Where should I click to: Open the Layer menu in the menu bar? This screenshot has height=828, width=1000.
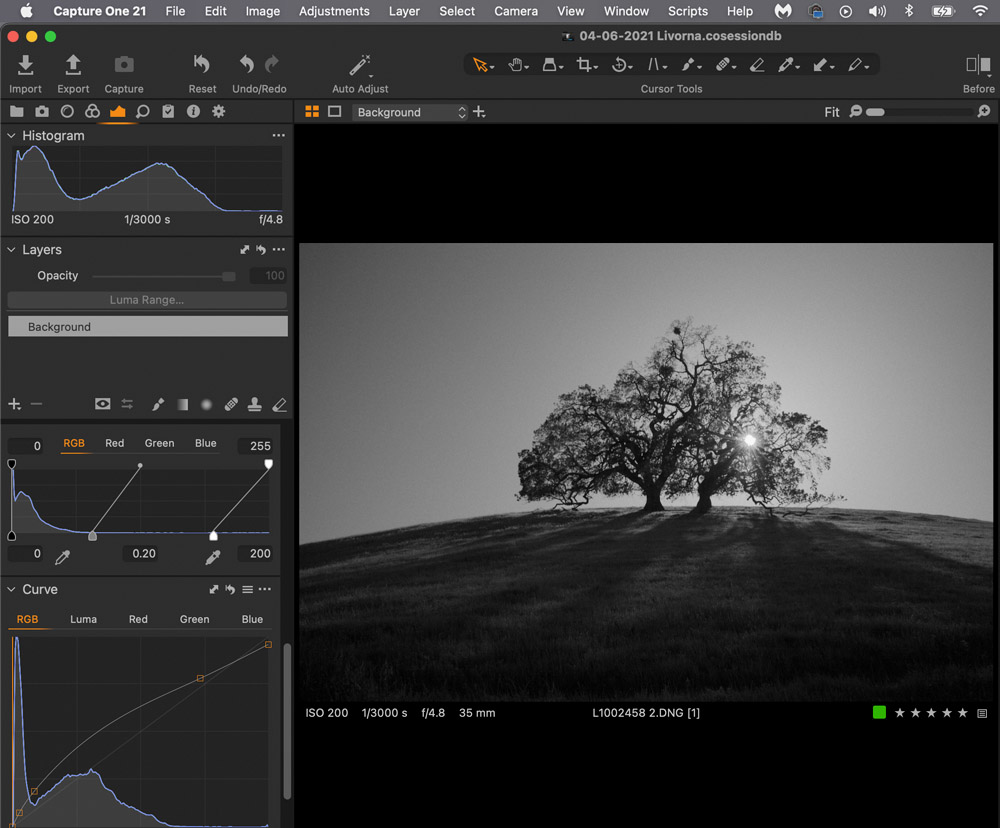(404, 11)
